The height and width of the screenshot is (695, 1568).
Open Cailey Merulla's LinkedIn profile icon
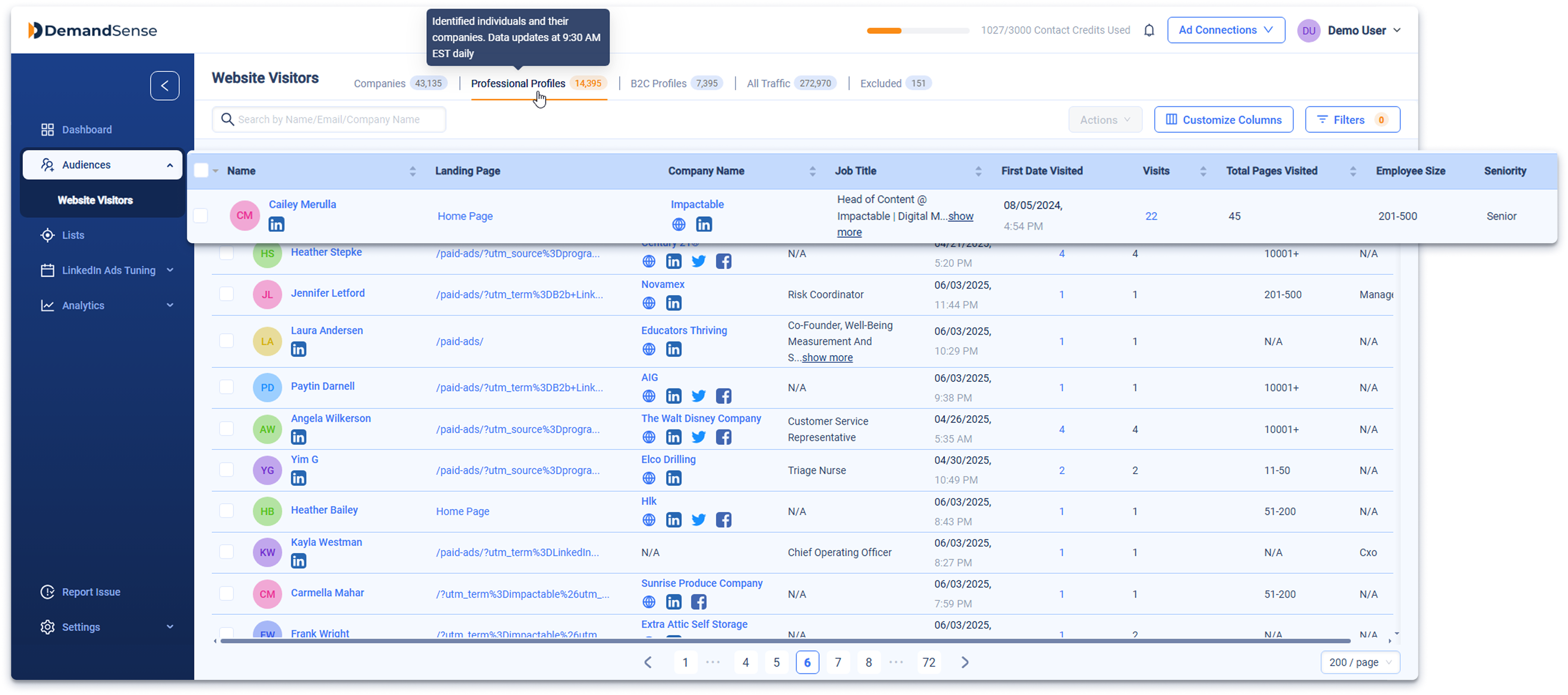tap(277, 224)
